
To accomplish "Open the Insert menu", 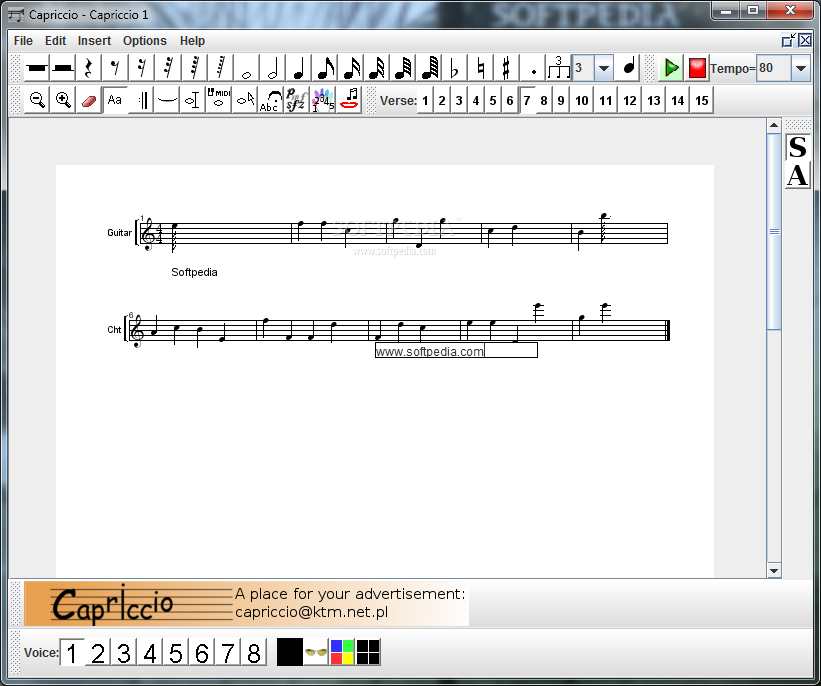I will tap(94, 41).
